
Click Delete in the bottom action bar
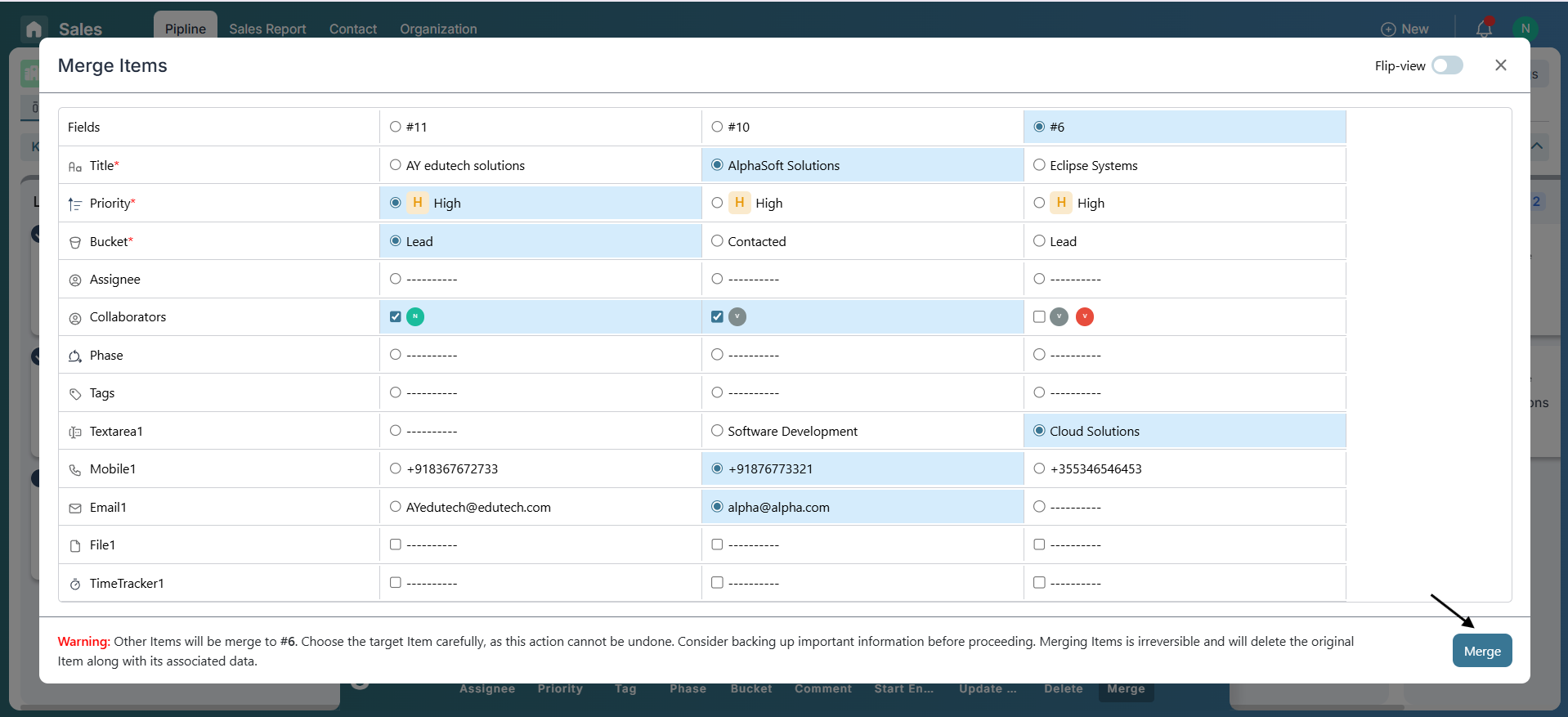pos(1064,689)
